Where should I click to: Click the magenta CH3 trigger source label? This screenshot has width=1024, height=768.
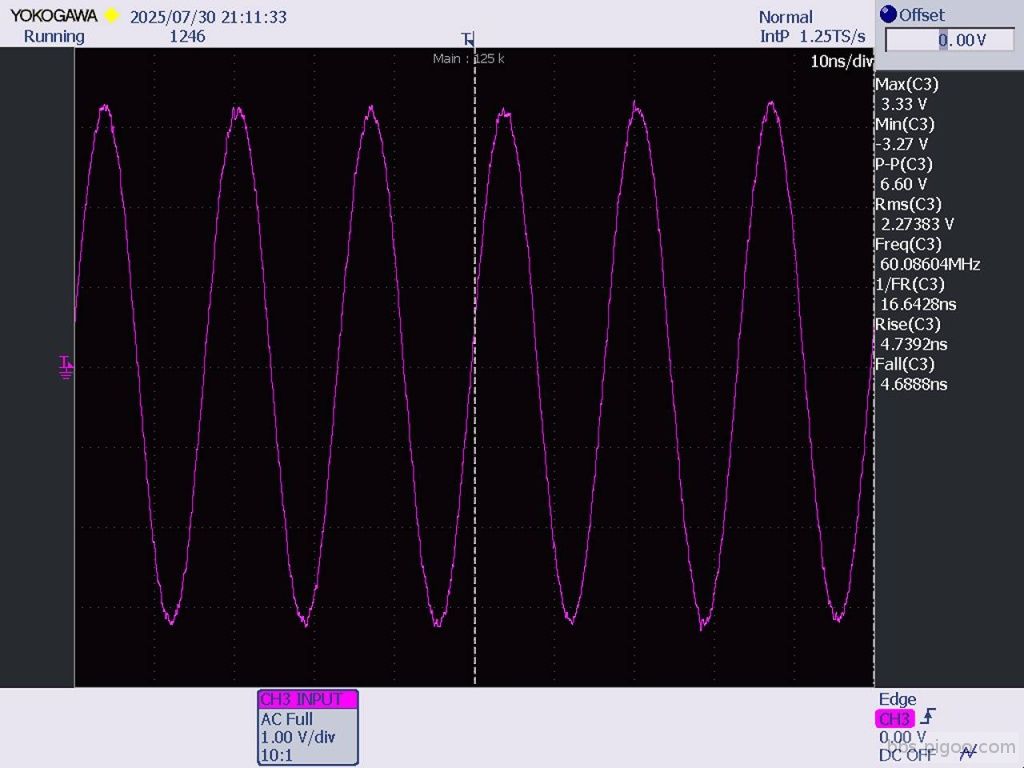895,718
